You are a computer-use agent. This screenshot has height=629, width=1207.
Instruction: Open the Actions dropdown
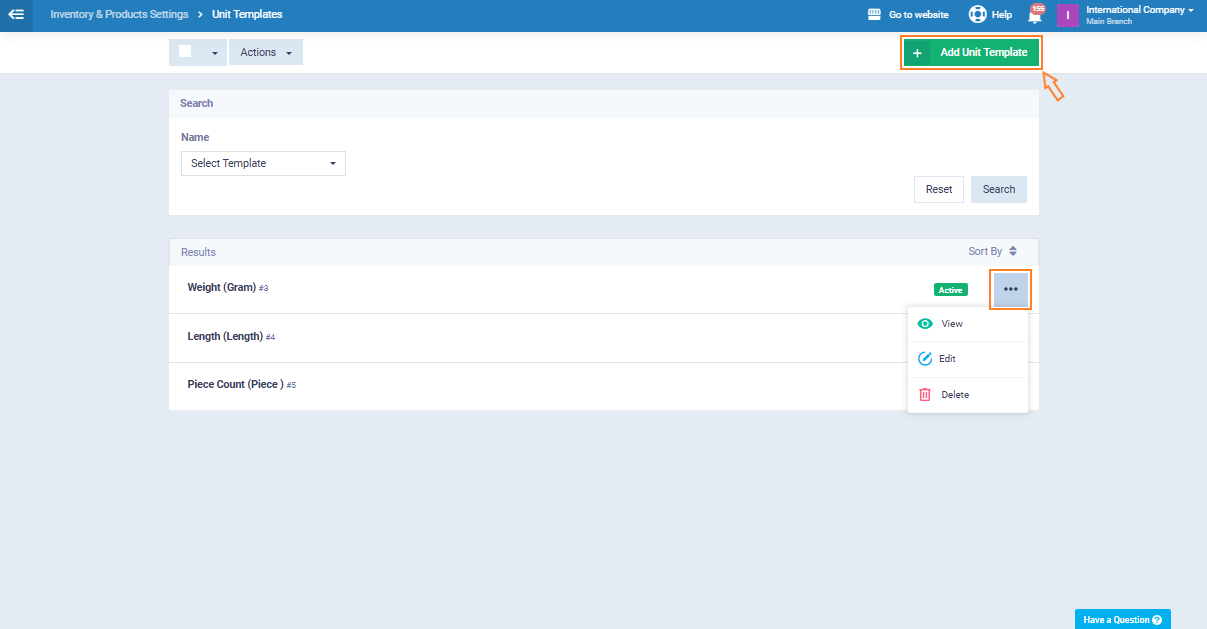click(265, 52)
